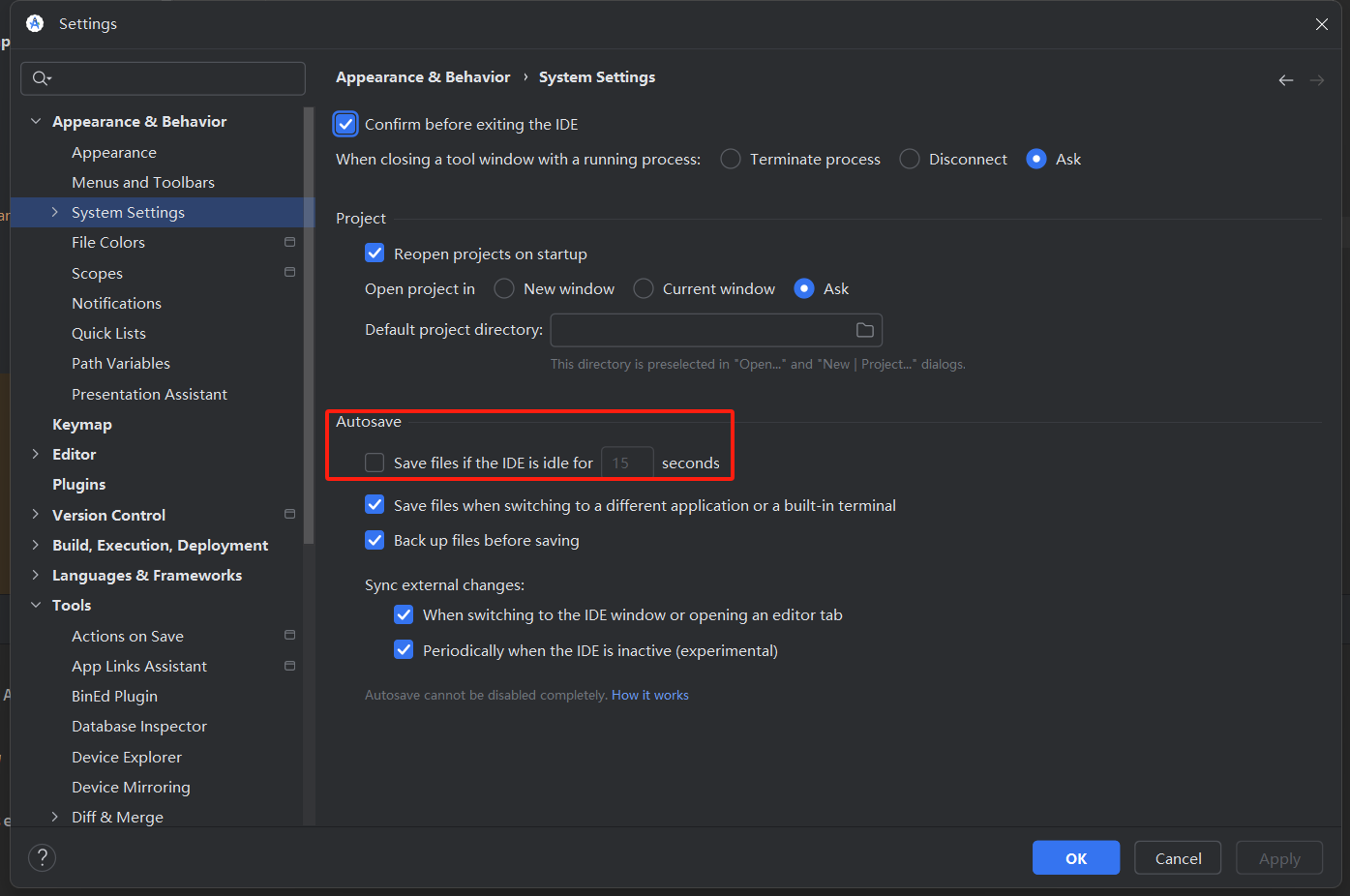Open the Keymap settings page
Screen dimensions: 1350x896
(82, 424)
